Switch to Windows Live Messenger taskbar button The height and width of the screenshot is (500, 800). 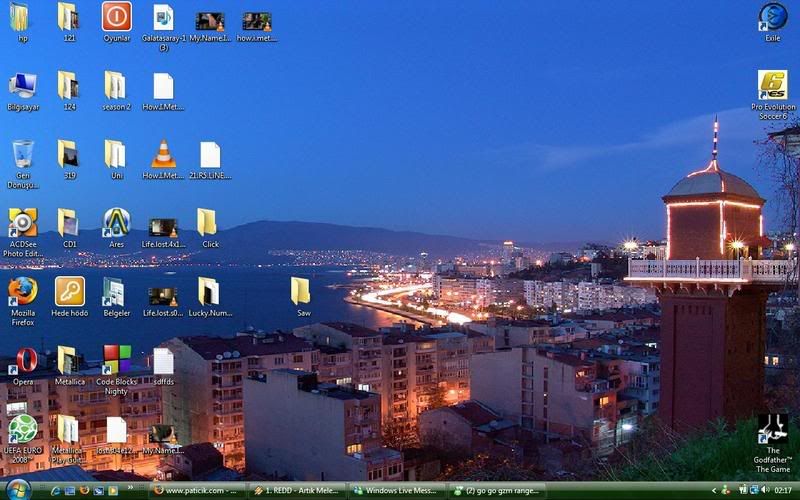[x=397, y=491]
